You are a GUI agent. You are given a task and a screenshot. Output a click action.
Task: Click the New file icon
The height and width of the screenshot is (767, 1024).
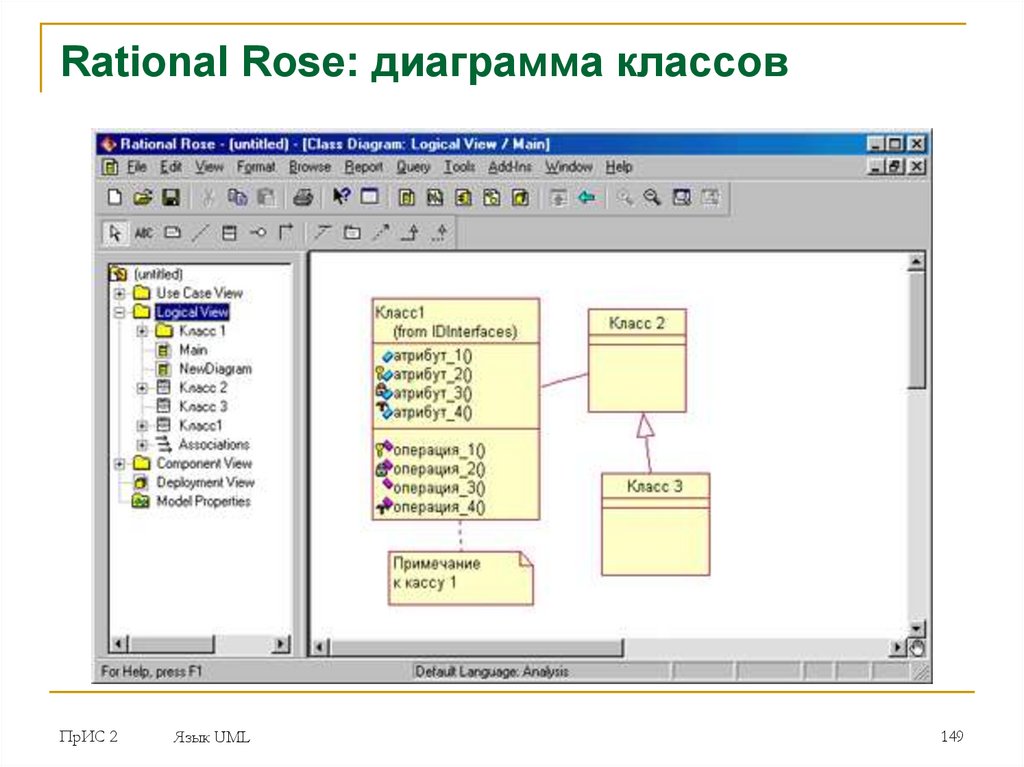[114, 197]
